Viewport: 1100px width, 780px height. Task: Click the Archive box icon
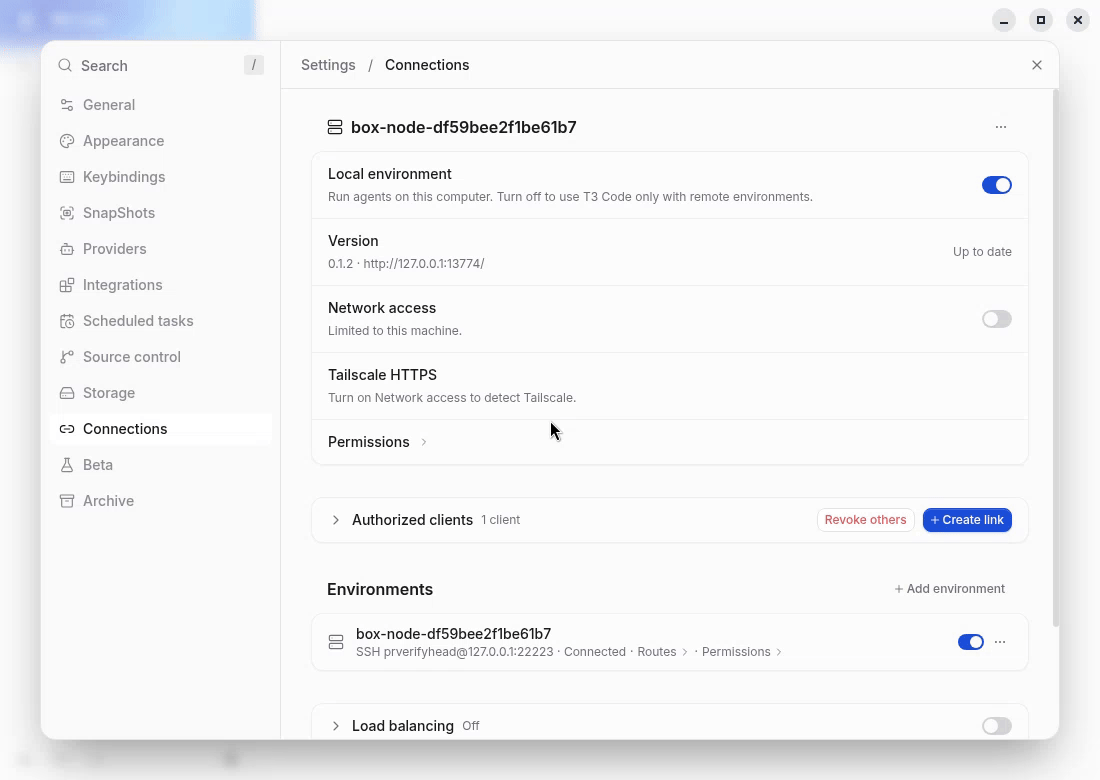(x=67, y=501)
